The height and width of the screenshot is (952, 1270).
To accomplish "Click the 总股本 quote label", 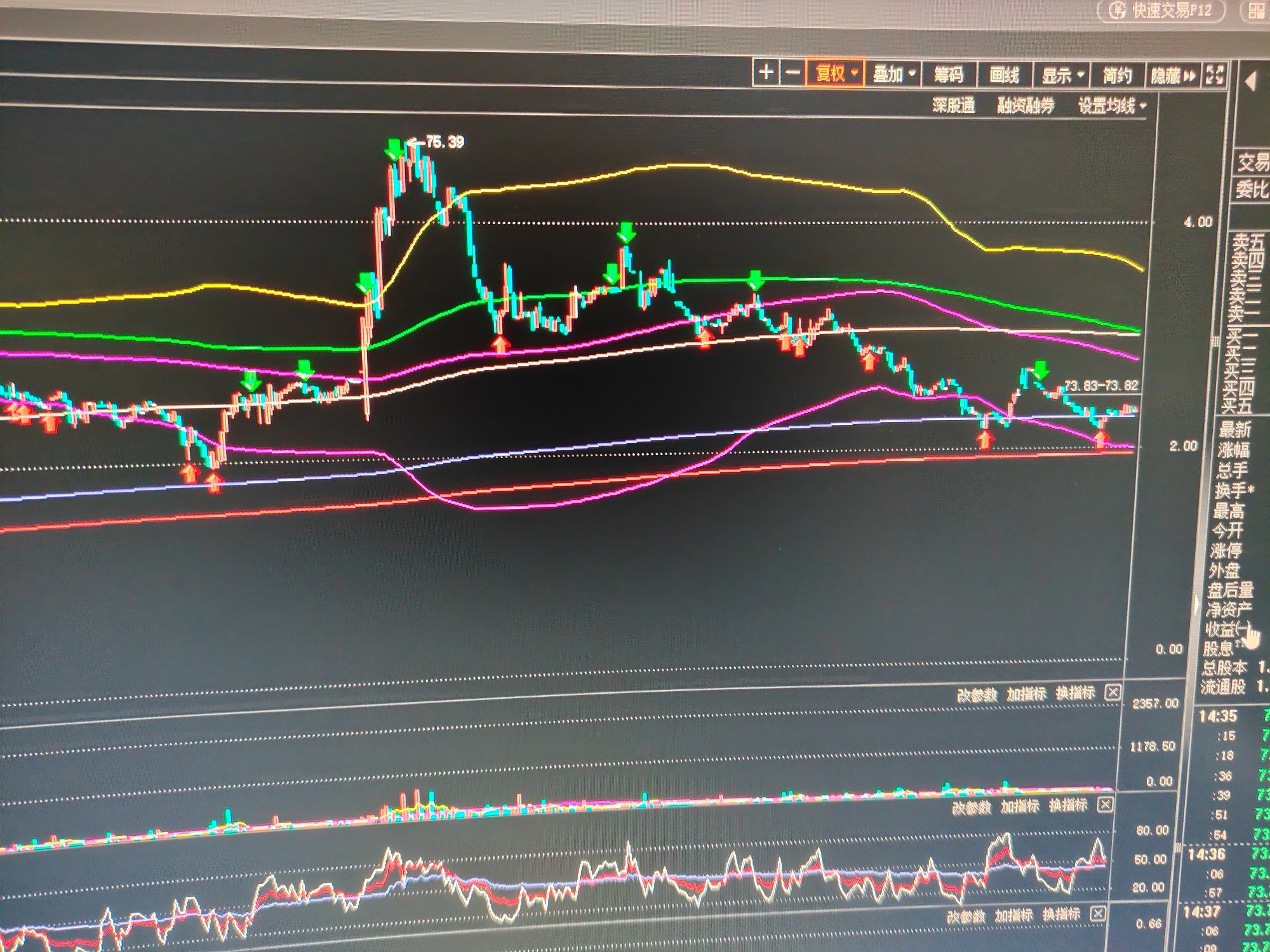I will 1224,668.
